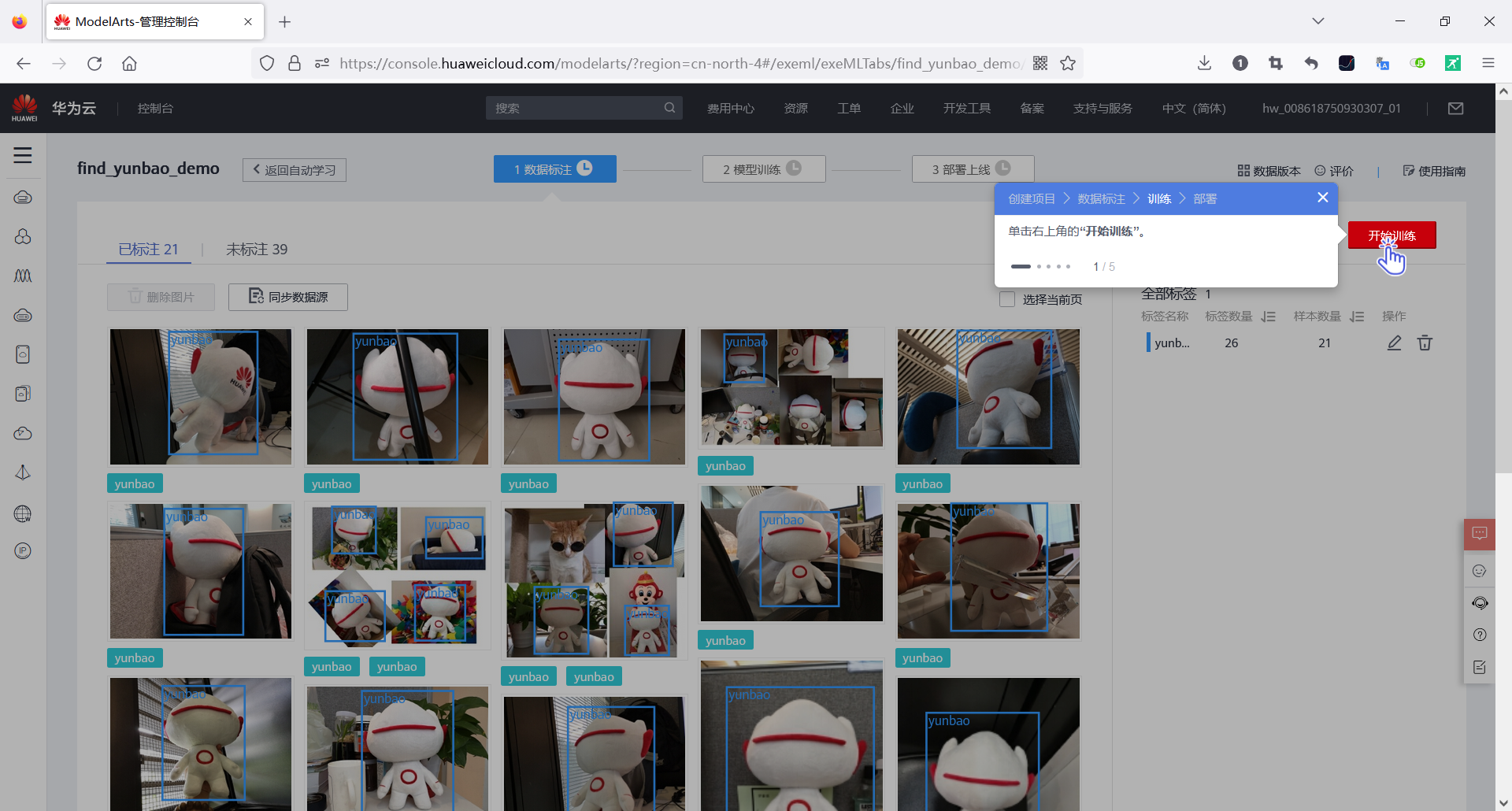
Task: Open the 使用指南 link
Action: coord(1434,171)
